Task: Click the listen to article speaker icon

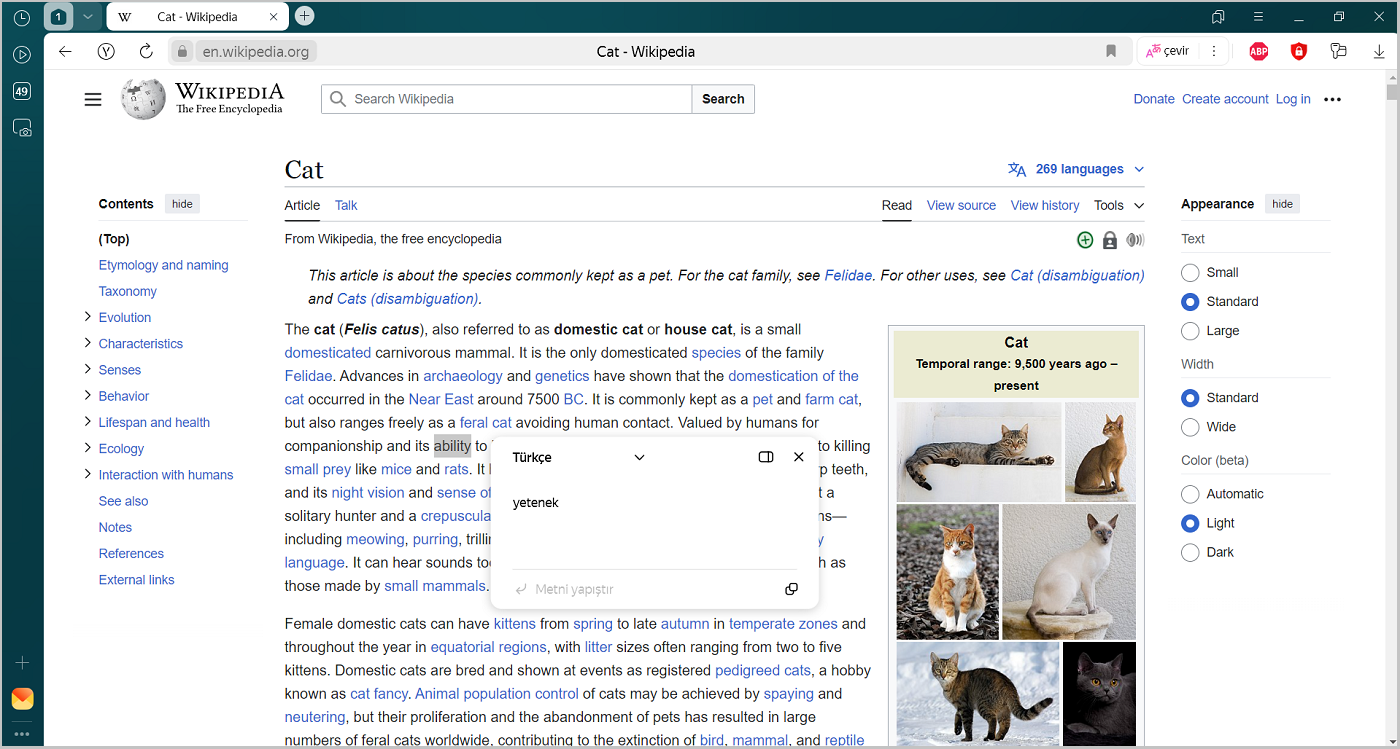Action: coord(1135,240)
